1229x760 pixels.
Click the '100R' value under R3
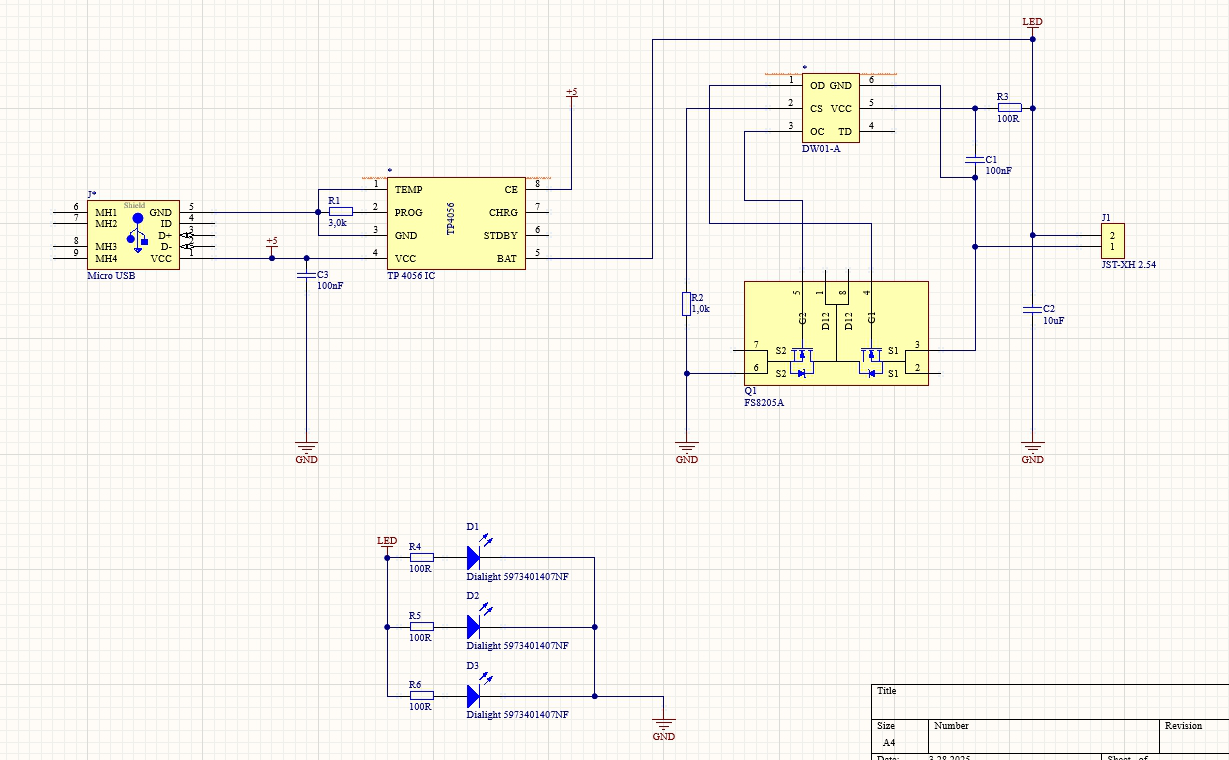pyautogui.click(x=1008, y=119)
